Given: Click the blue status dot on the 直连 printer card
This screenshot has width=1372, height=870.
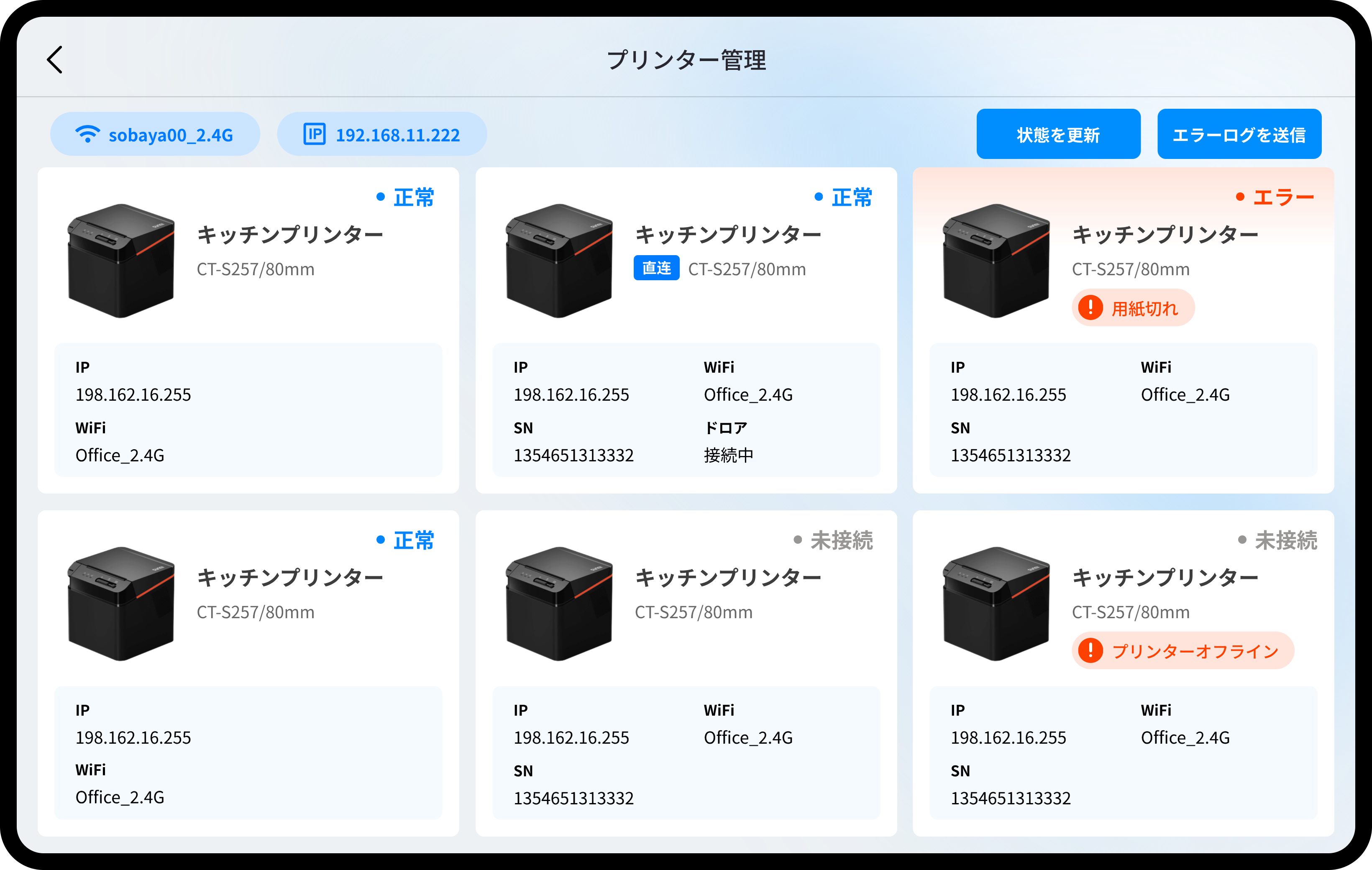Looking at the screenshot, I should (819, 197).
